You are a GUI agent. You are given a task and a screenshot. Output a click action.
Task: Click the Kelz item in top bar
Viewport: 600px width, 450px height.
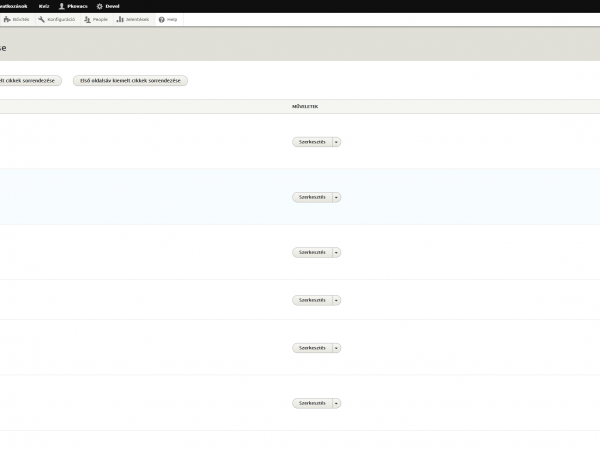tap(44, 6)
